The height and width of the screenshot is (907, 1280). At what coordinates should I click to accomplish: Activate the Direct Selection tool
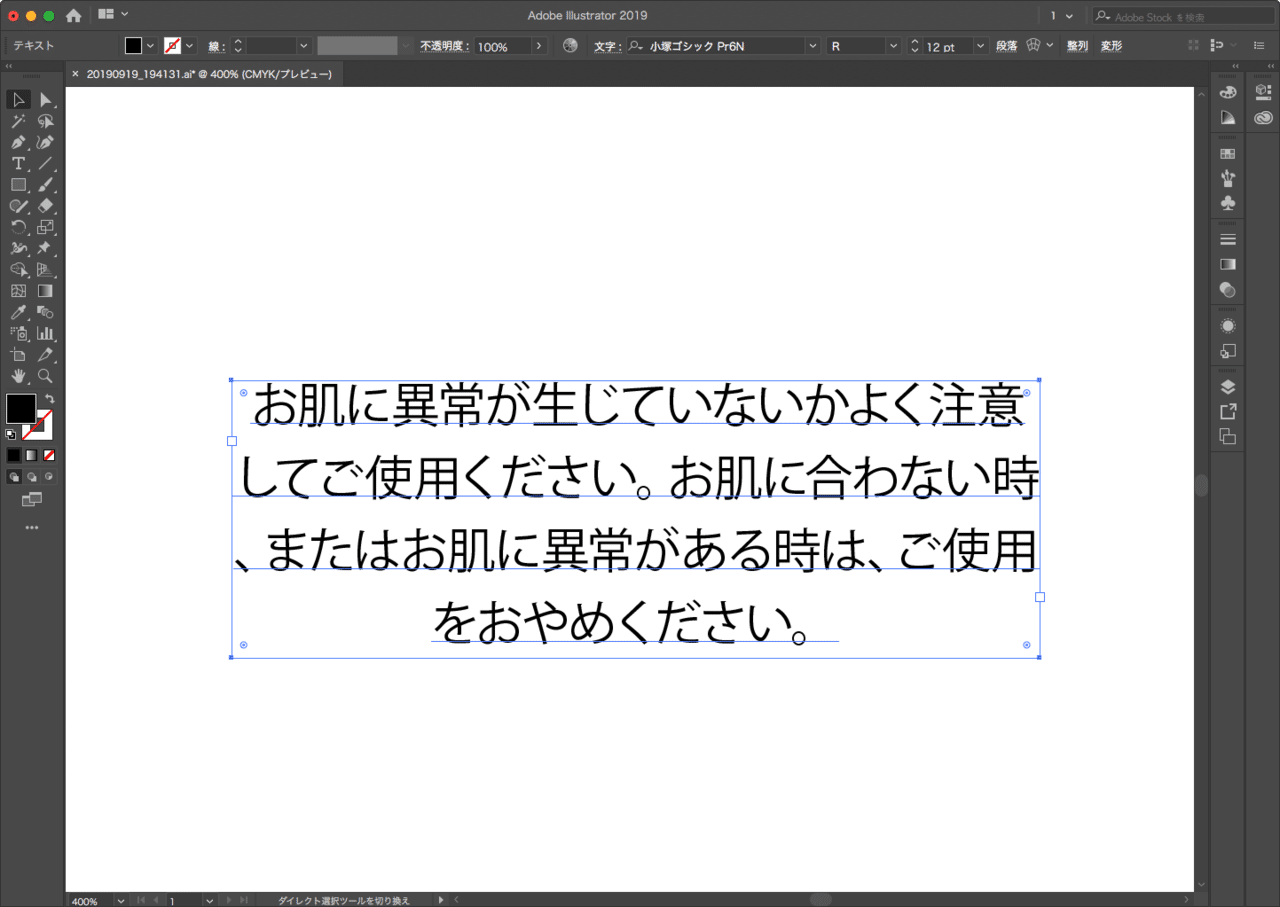click(x=45, y=100)
